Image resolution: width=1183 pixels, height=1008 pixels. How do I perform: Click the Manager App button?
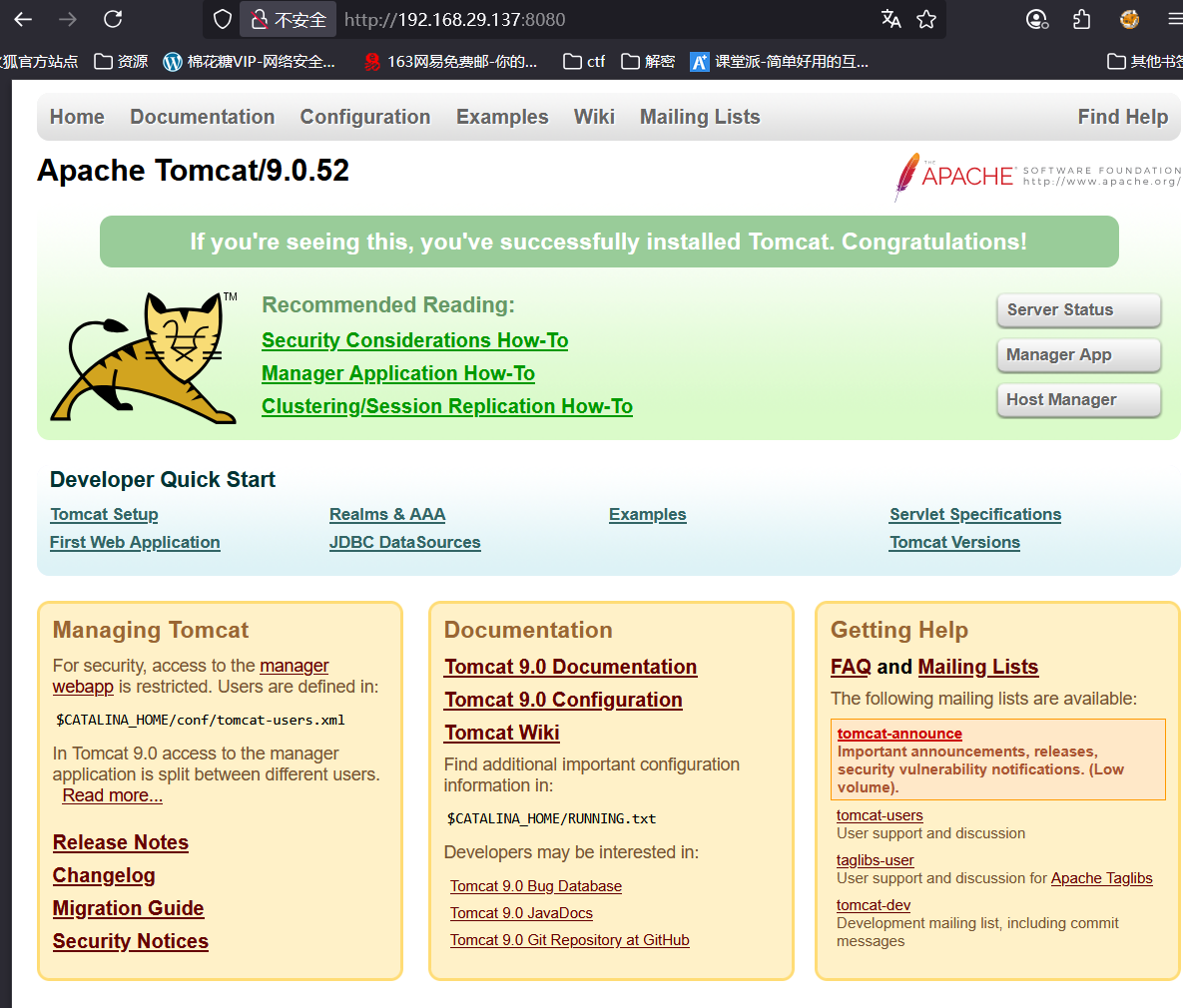[1078, 354]
